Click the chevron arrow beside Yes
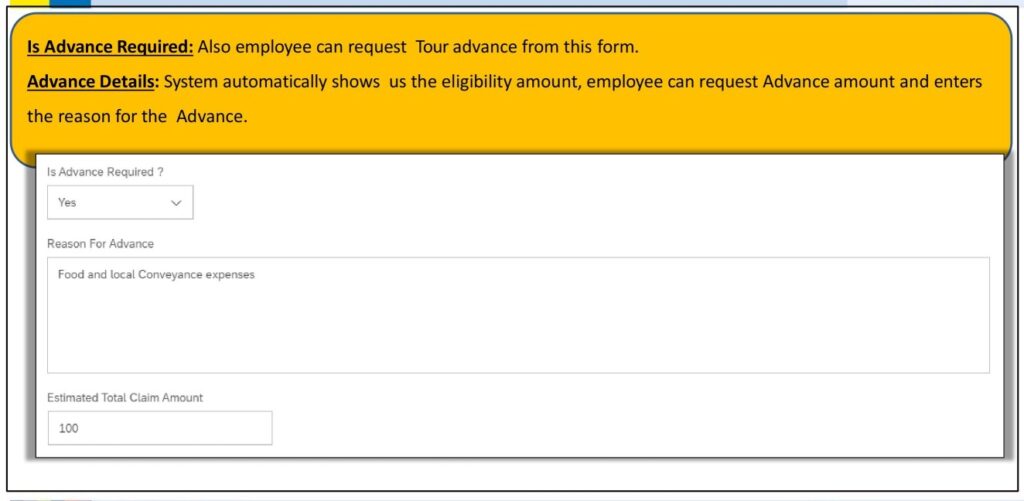Viewport: 1024px width, 501px height. (x=176, y=203)
